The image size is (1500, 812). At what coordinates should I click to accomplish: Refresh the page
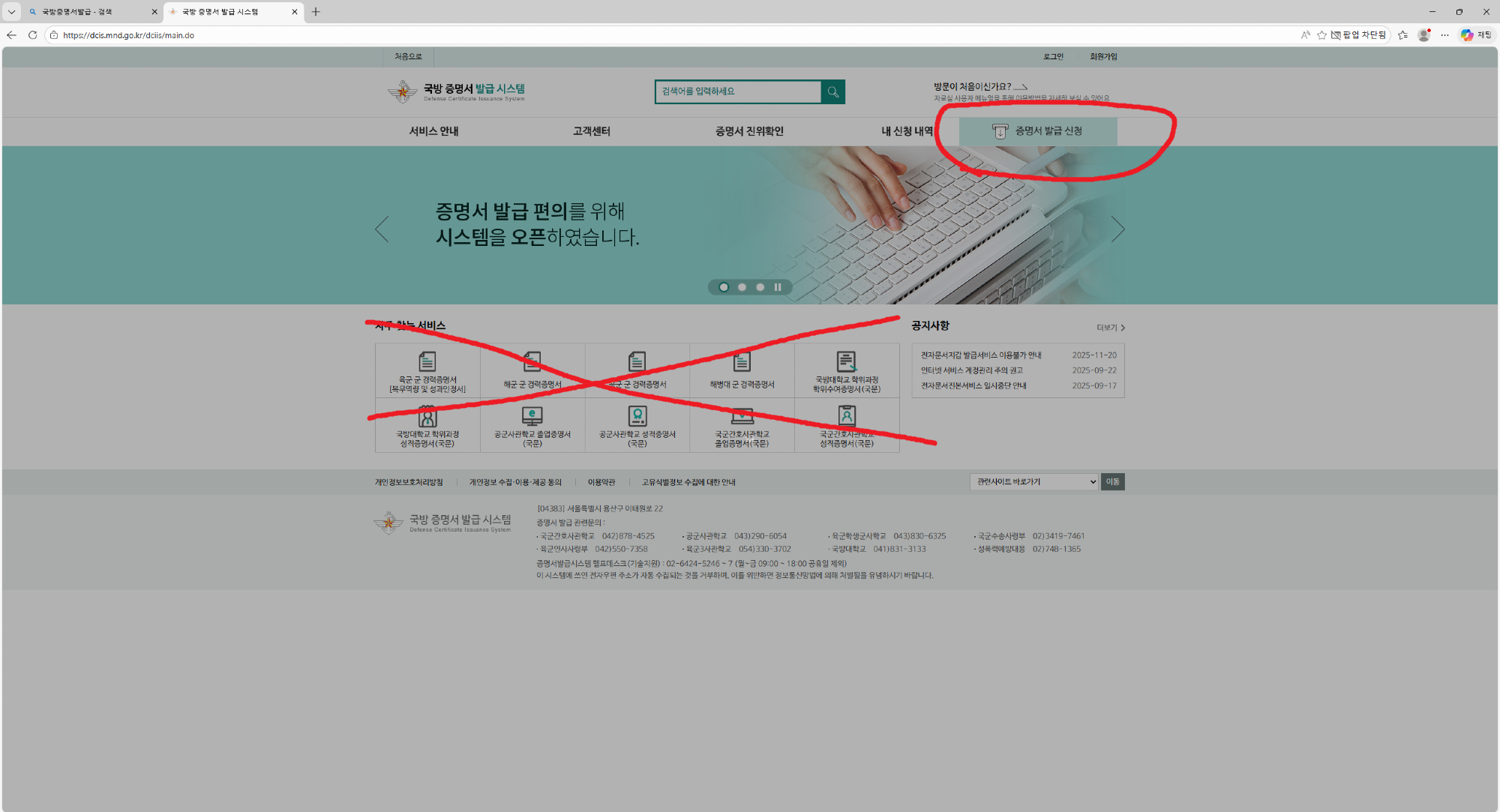(x=32, y=35)
